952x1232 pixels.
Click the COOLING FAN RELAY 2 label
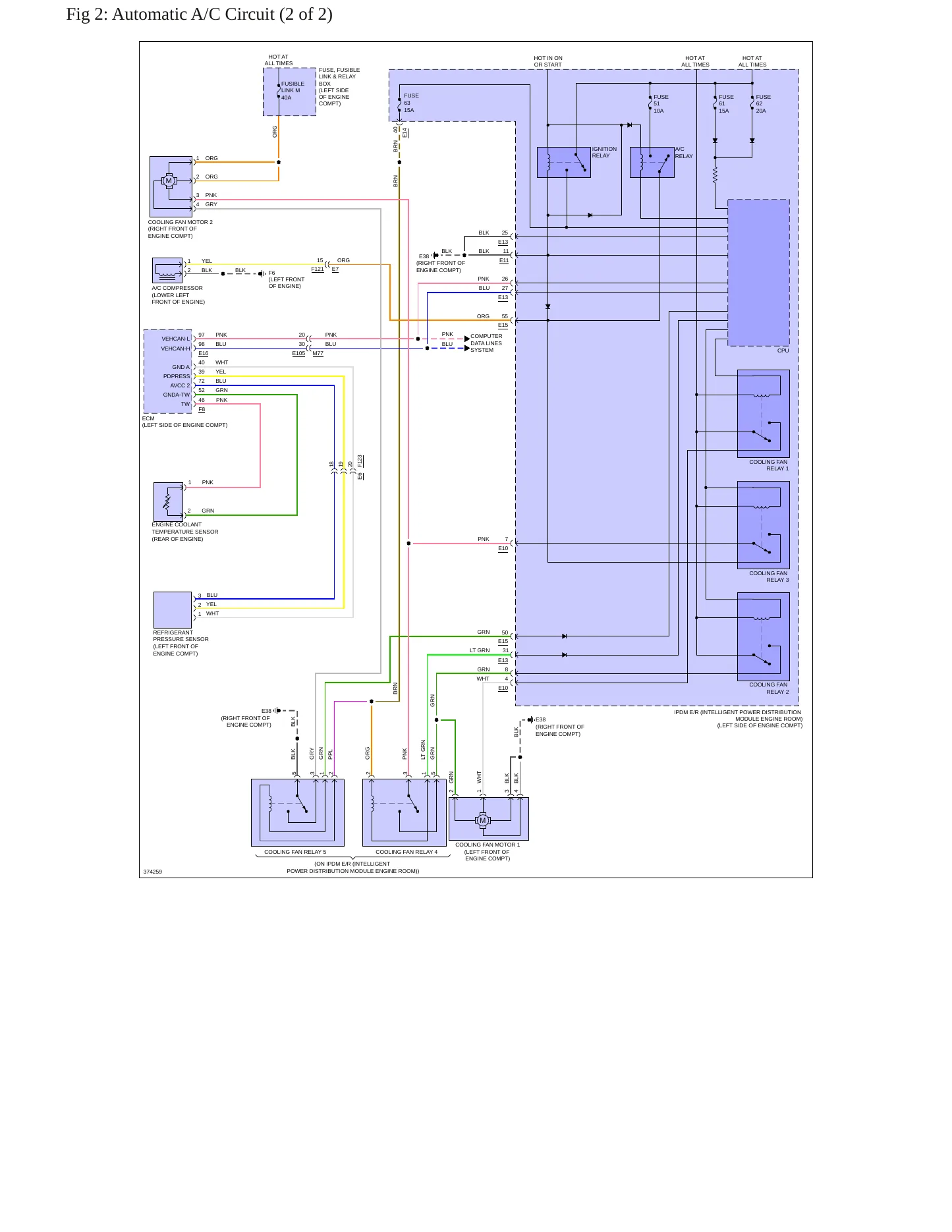pyautogui.click(x=768, y=688)
